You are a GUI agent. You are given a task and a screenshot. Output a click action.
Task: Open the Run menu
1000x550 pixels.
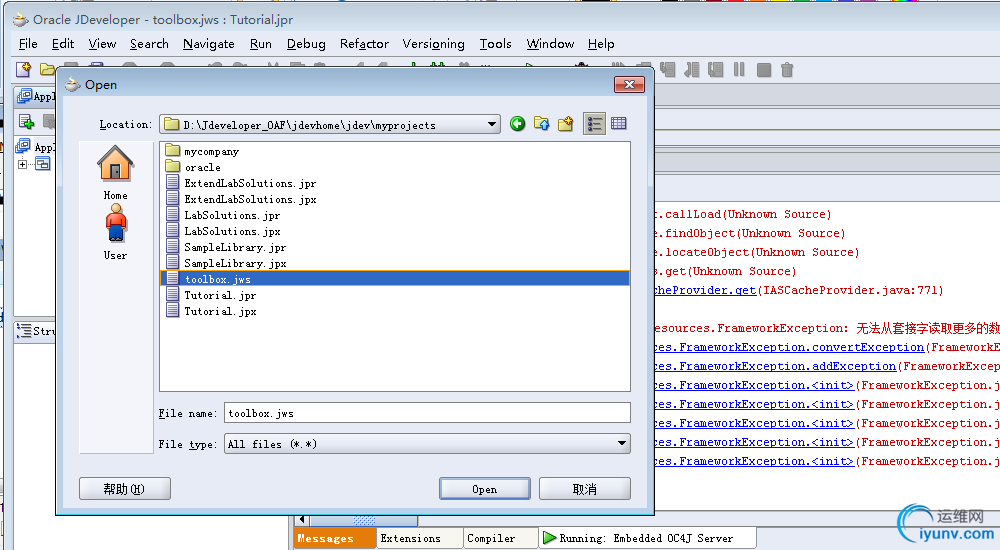point(260,43)
